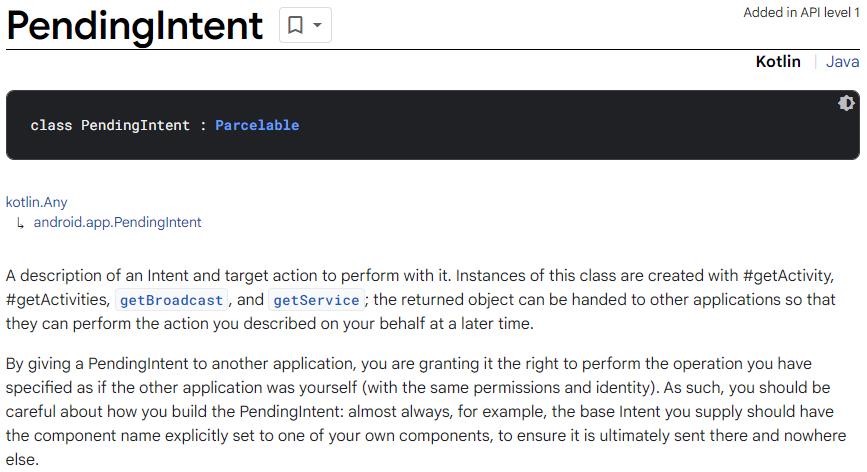Open the Parcelable link in code block
867x472 pixels.
257,125
